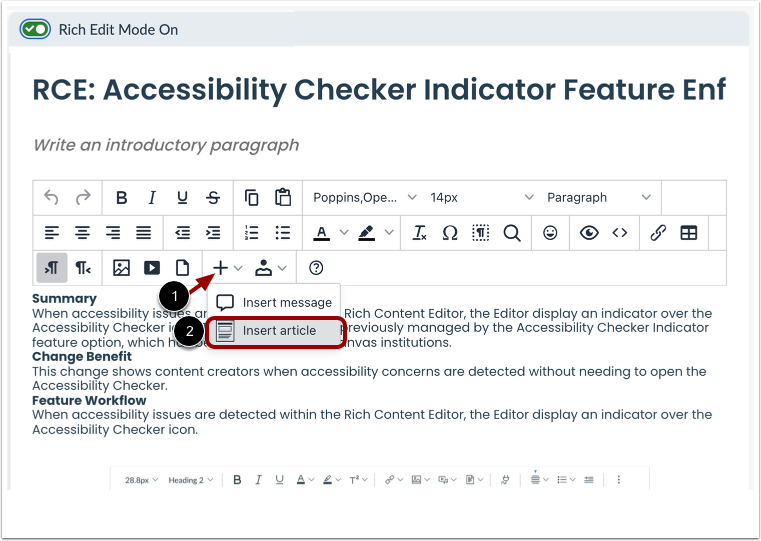Apply text color in the bottom toolbar
This screenshot has width=761, height=541.
pyautogui.click(x=301, y=480)
